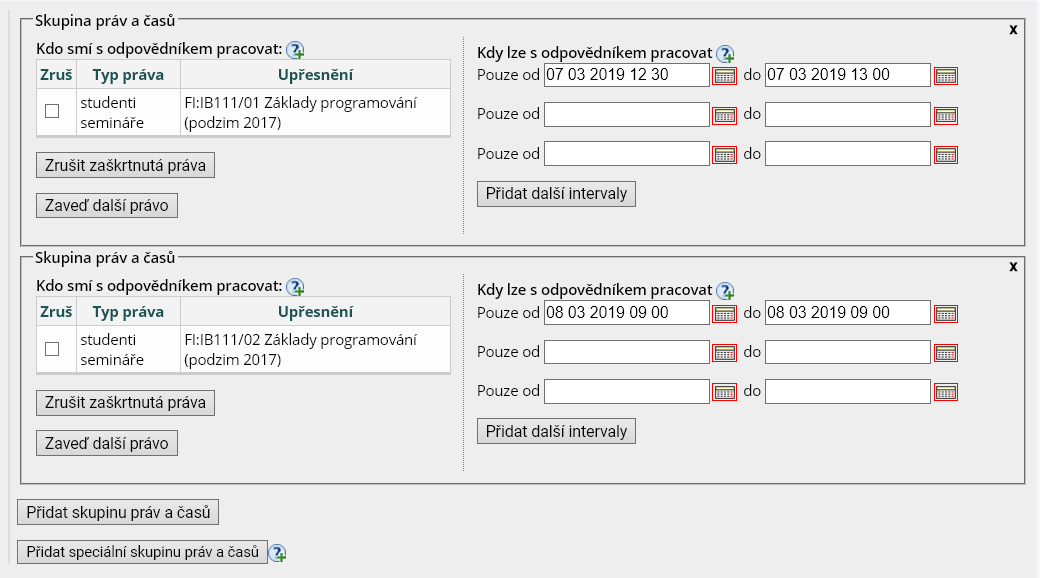Click the end field containing 08 03 2019 09 00

point(847,313)
